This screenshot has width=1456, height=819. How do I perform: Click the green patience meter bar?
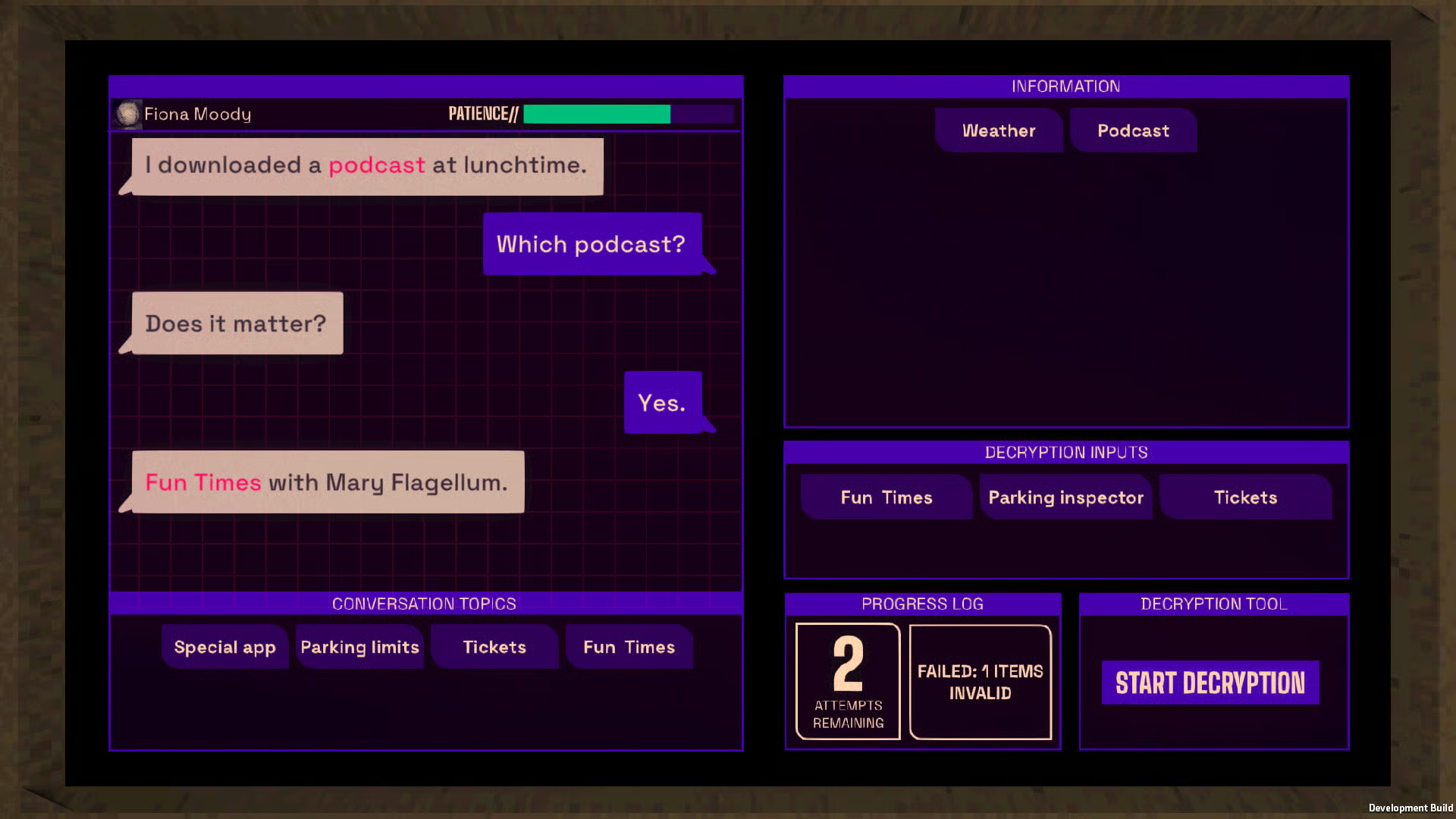(x=597, y=115)
